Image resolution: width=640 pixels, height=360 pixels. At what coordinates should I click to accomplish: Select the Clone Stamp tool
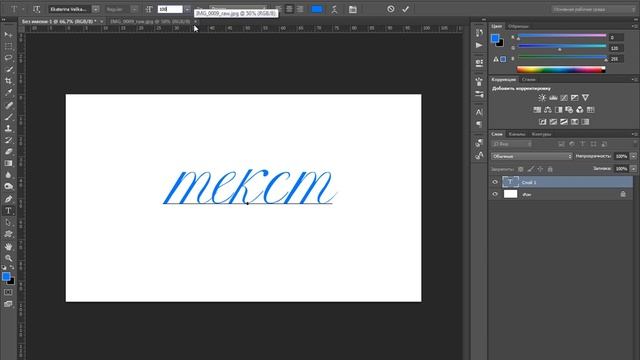(x=8, y=128)
